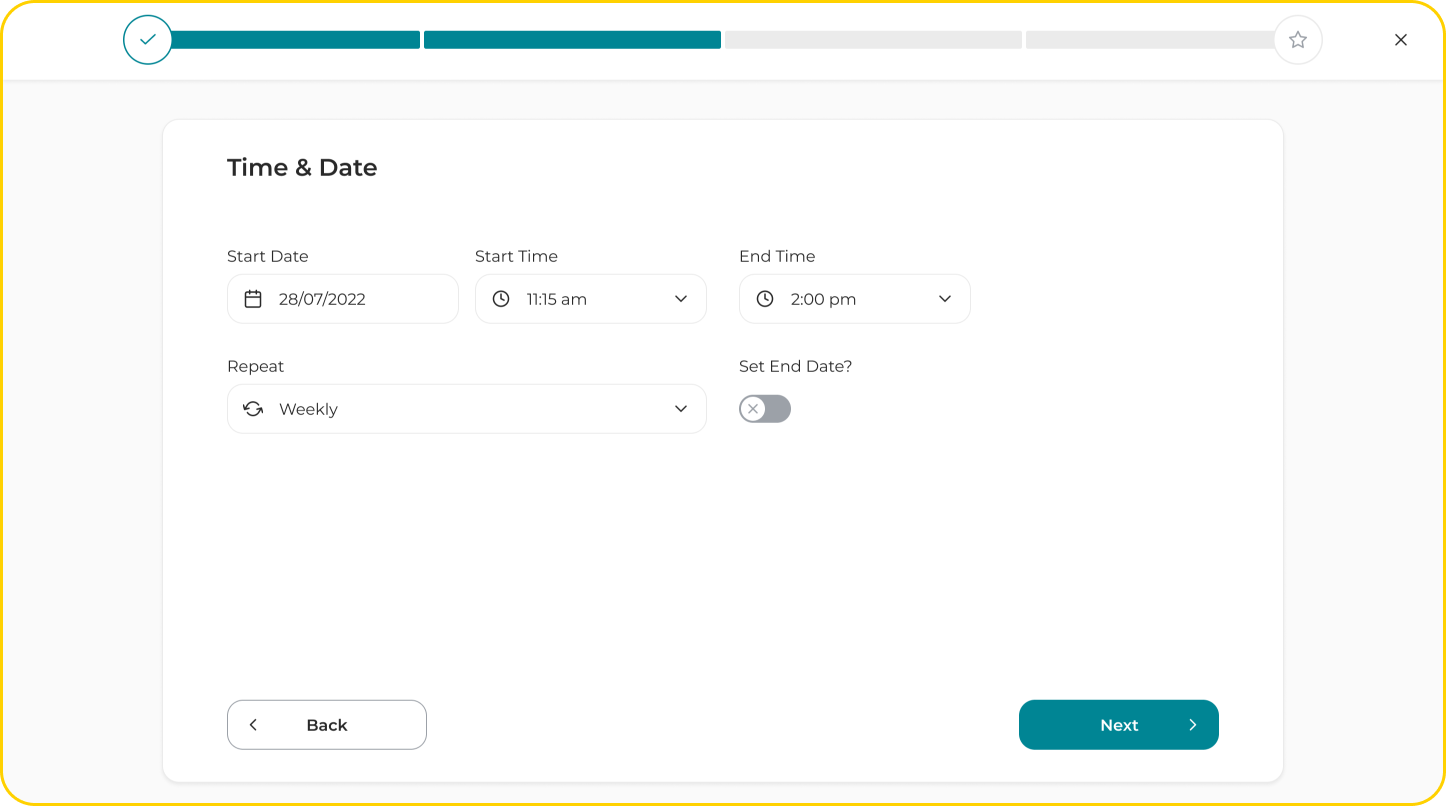
Task: Click the Time & Date heading
Action: (x=302, y=167)
